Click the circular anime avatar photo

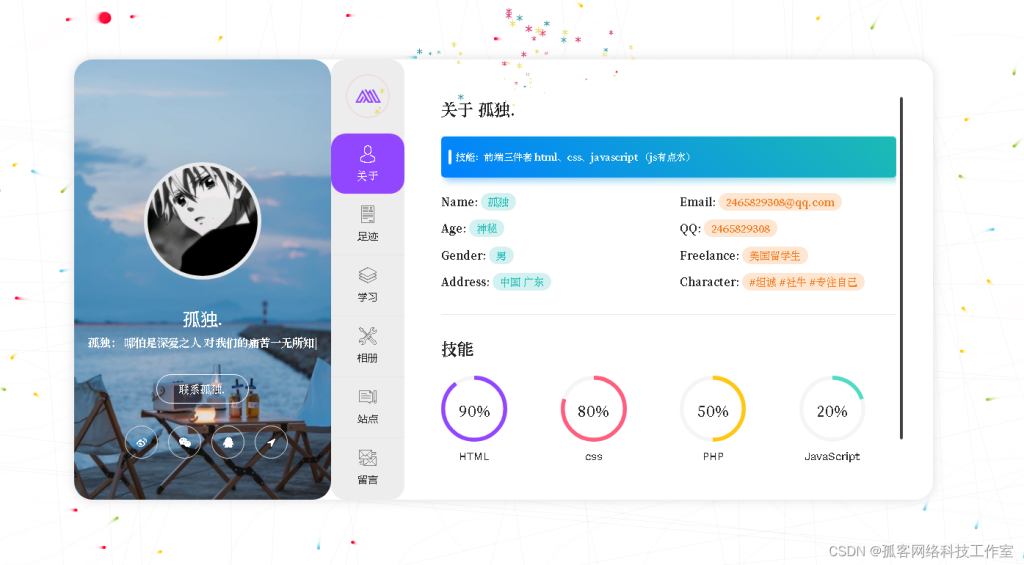tap(203, 220)
